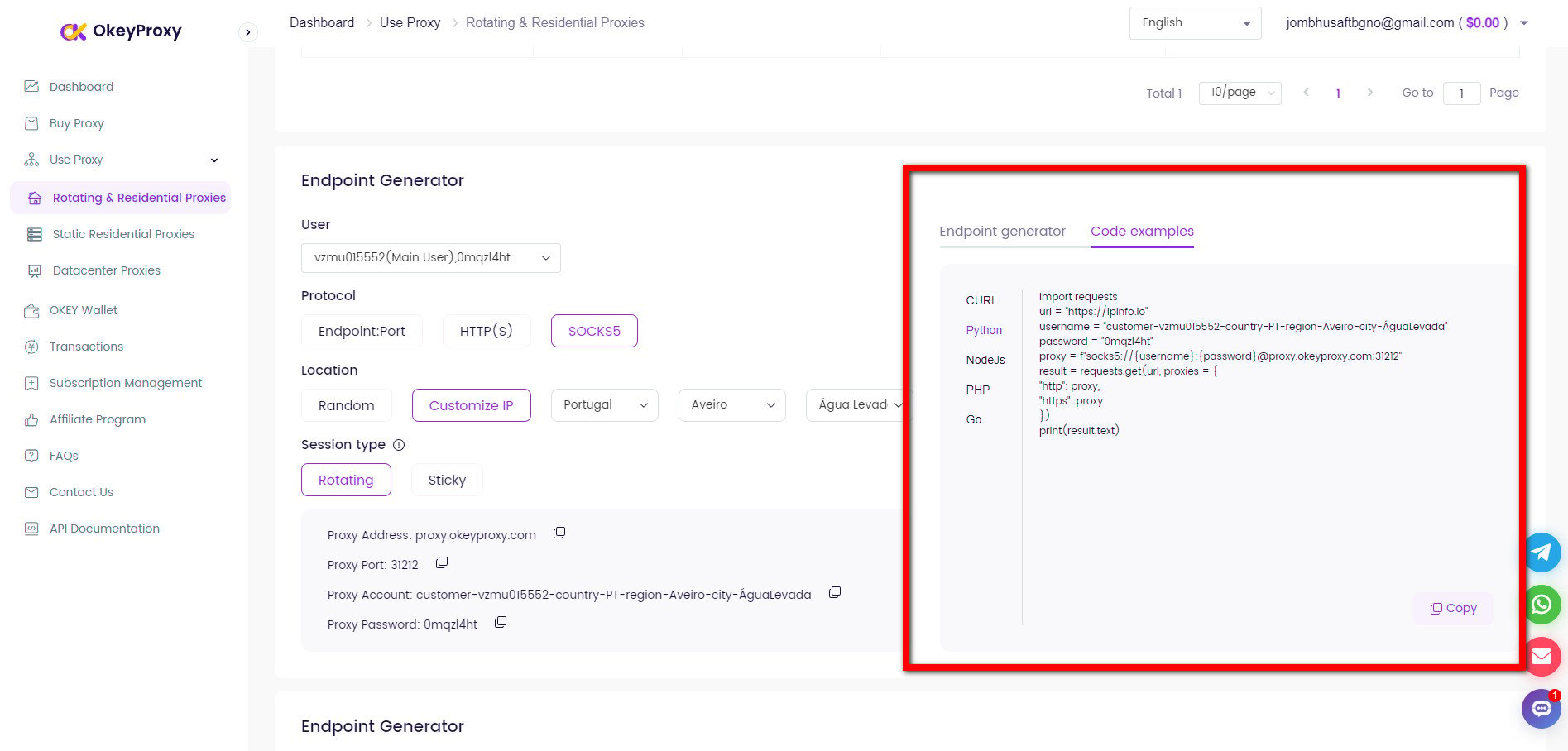The image size is (1568, 751).
Task: Go to the previous pagination page
Action: click(1306, 93)
